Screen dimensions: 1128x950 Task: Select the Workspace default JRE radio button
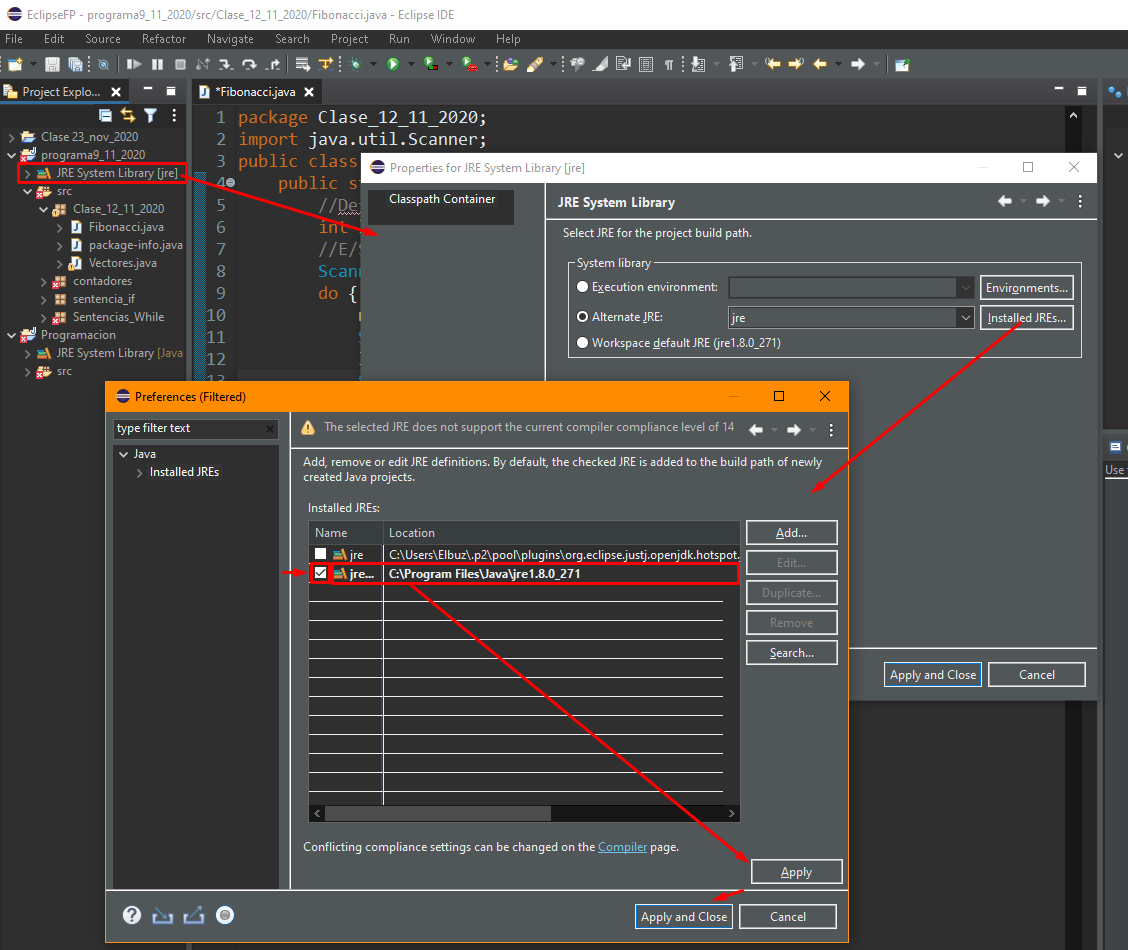point(583,343)
